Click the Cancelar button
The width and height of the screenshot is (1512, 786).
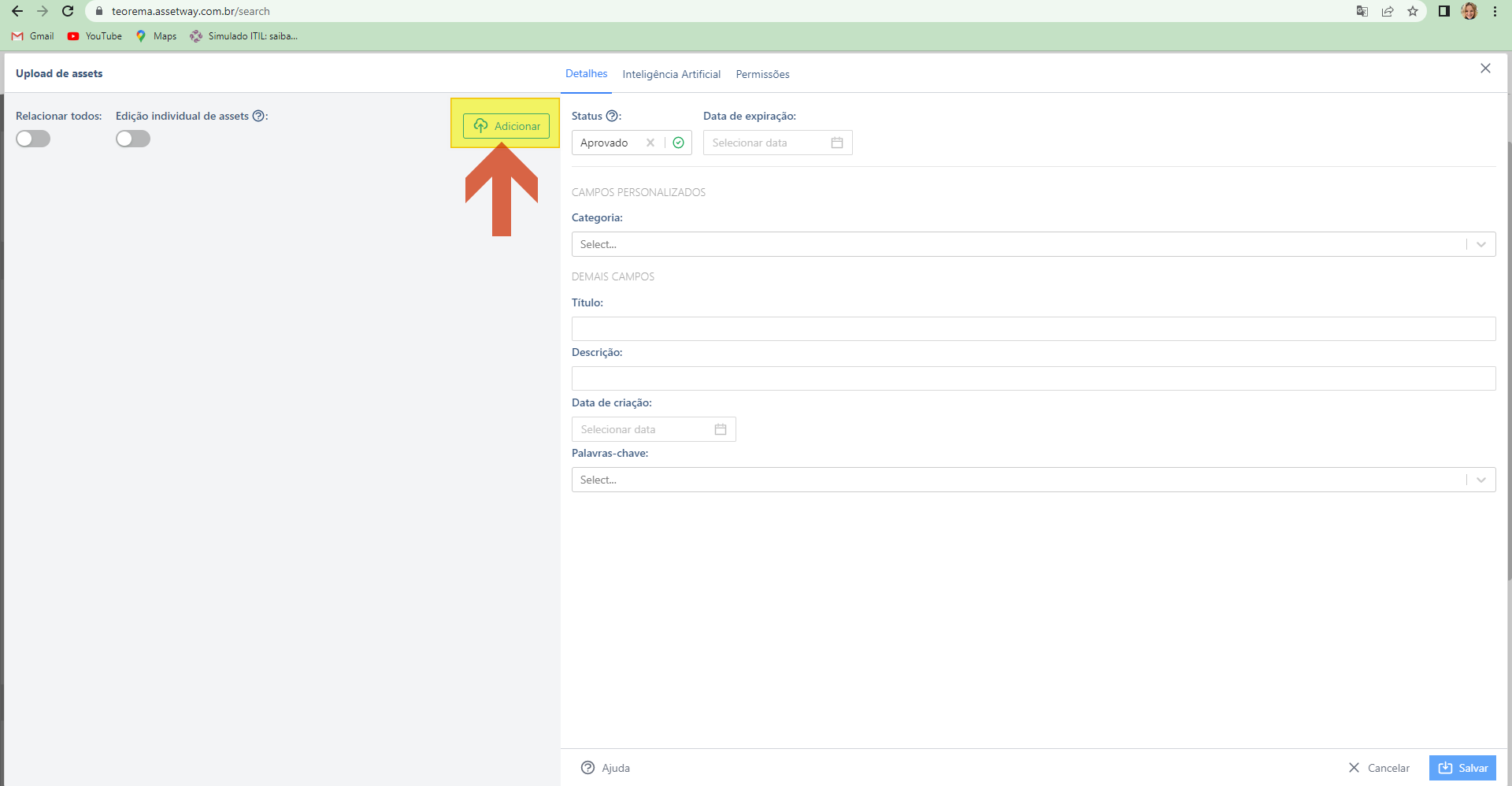click(x=1379, y=768)
